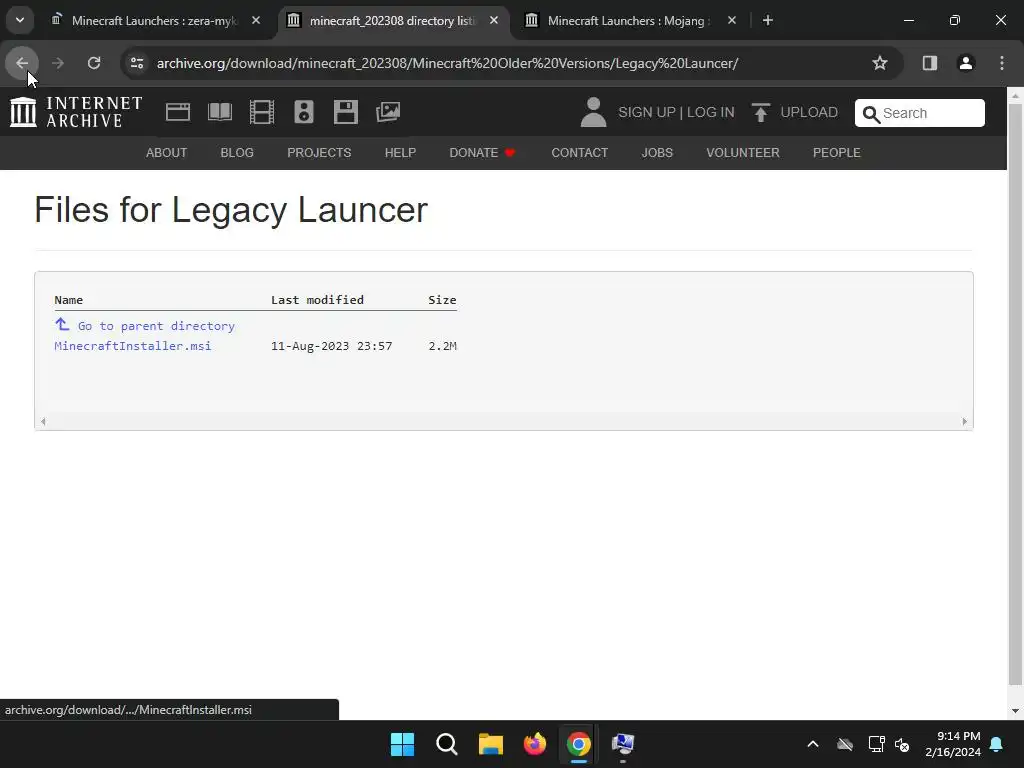Open the CONTACT menu item
Image resolution: width=1024 pixels, height=768 pixels.
pyautogui.click(x=580, y=153)
